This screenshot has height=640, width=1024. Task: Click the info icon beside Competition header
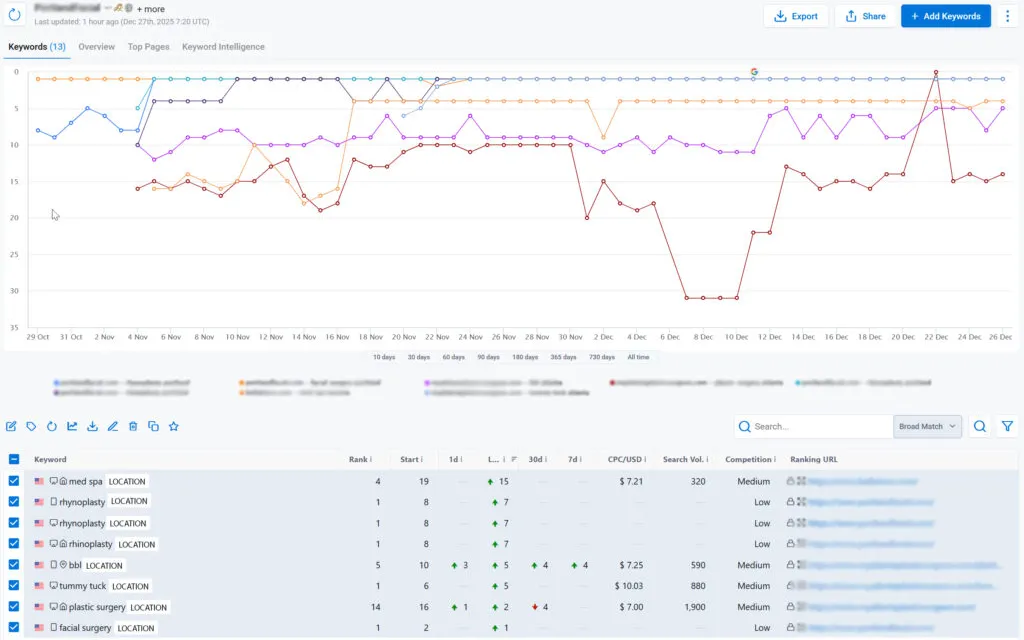pyautogui.click(x=775, y=460)
